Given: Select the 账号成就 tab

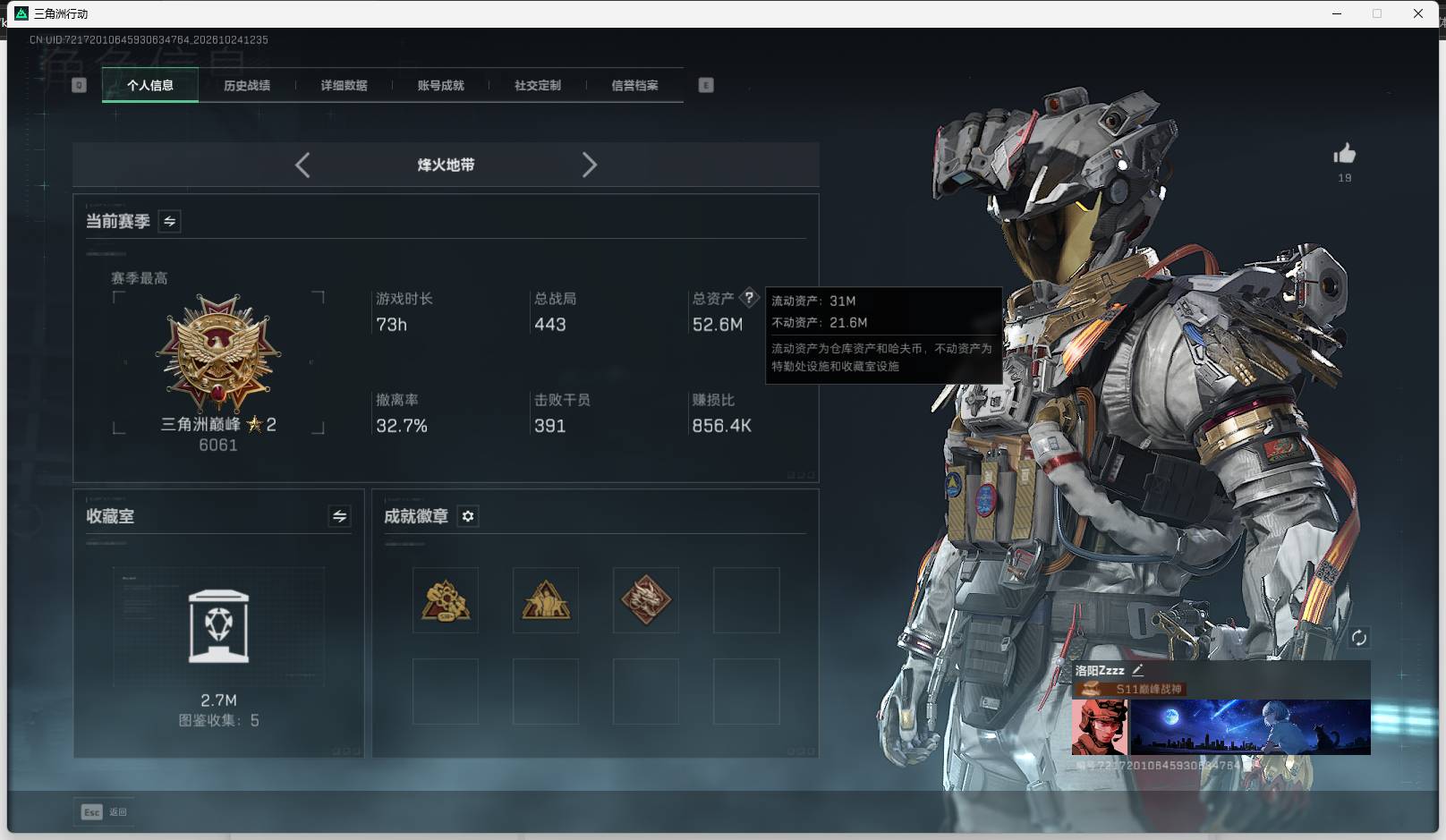Looking at the screenshot, I should pyautogui.click(x=440, y=86).
